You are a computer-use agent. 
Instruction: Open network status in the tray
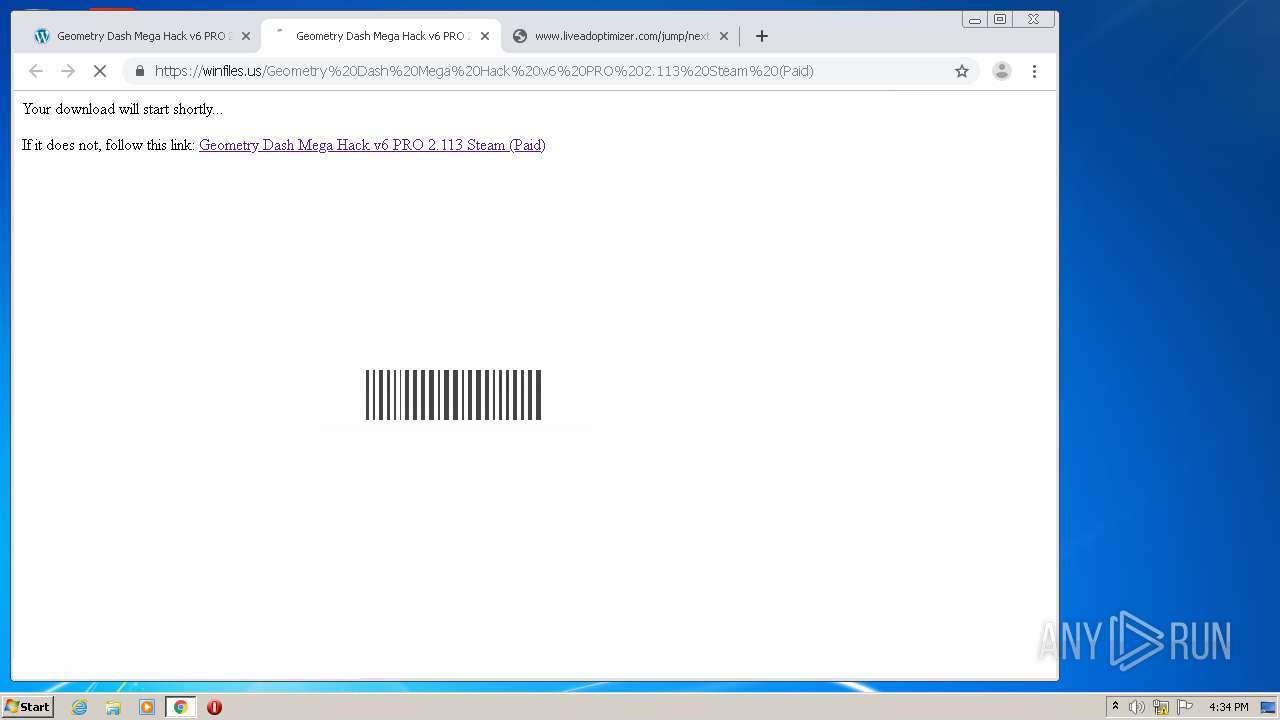pyautogui.click(x=1161, y=707)
